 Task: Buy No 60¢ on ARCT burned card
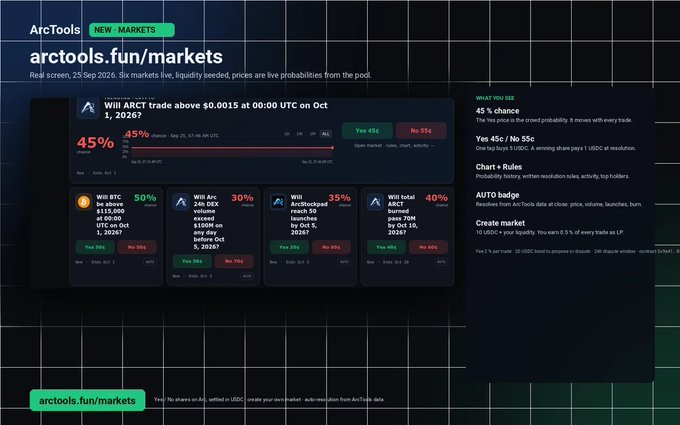(x=428, y=247)
